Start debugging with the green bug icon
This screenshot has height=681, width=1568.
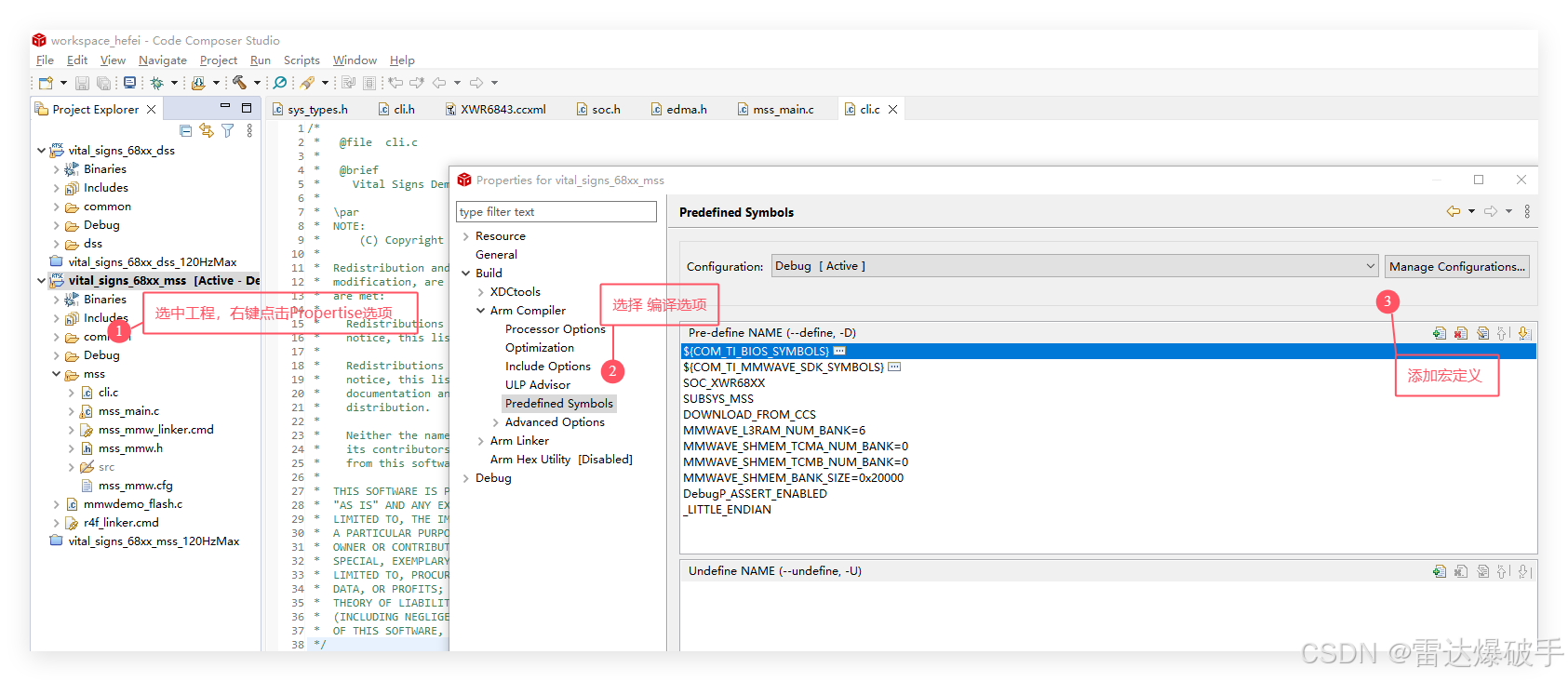pyautogui.click(x=157, y=83)
